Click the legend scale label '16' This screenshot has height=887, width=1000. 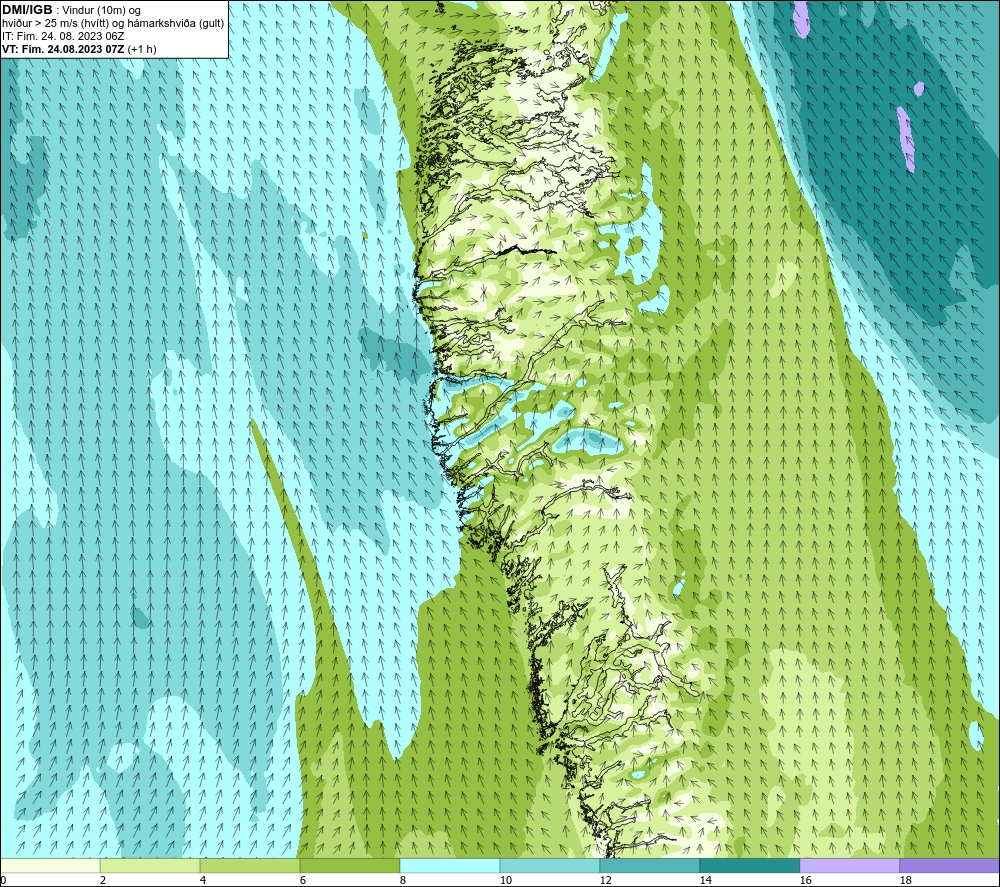click(x=806, y=881)
